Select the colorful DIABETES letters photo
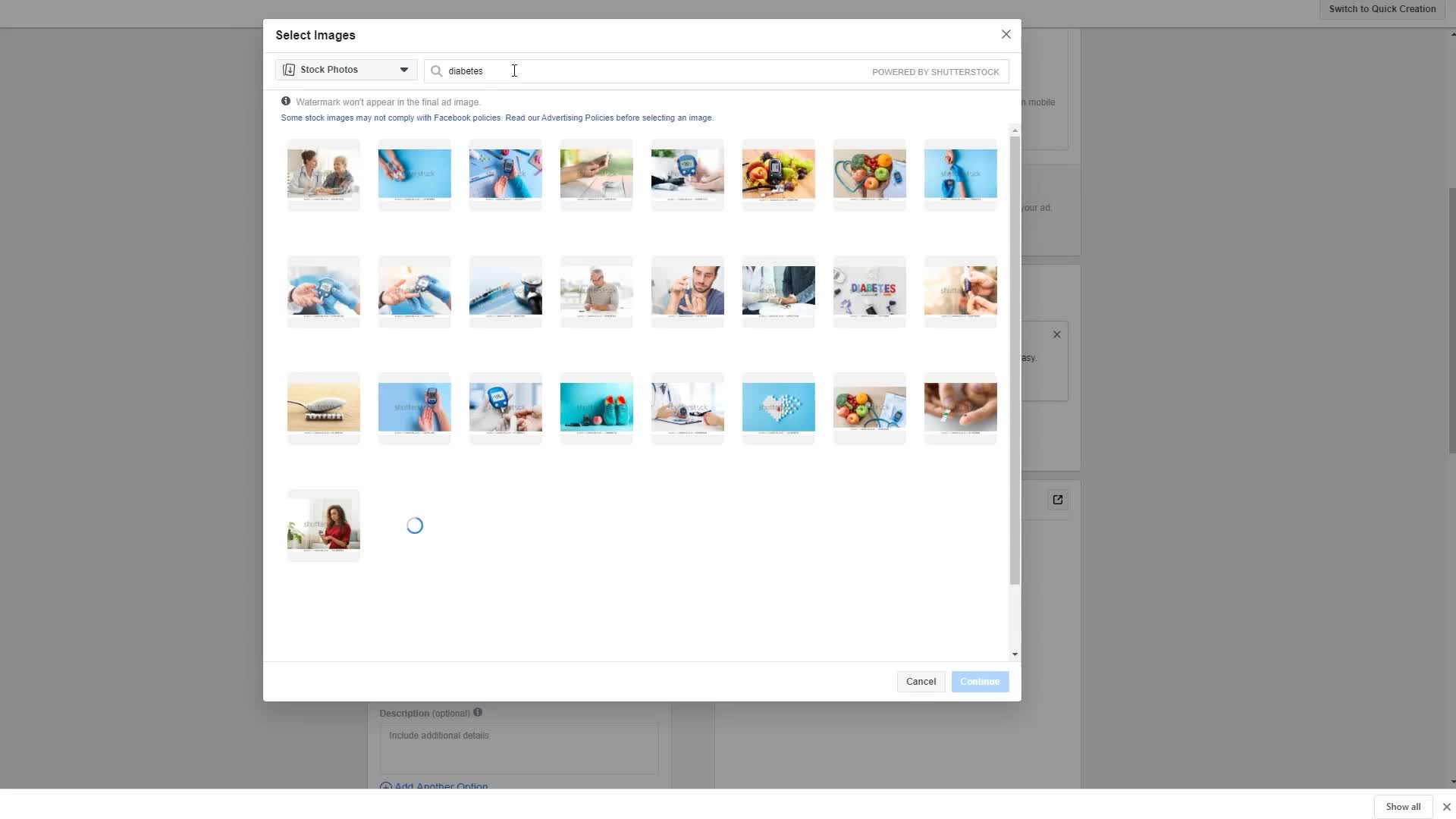 click(869, 290)
